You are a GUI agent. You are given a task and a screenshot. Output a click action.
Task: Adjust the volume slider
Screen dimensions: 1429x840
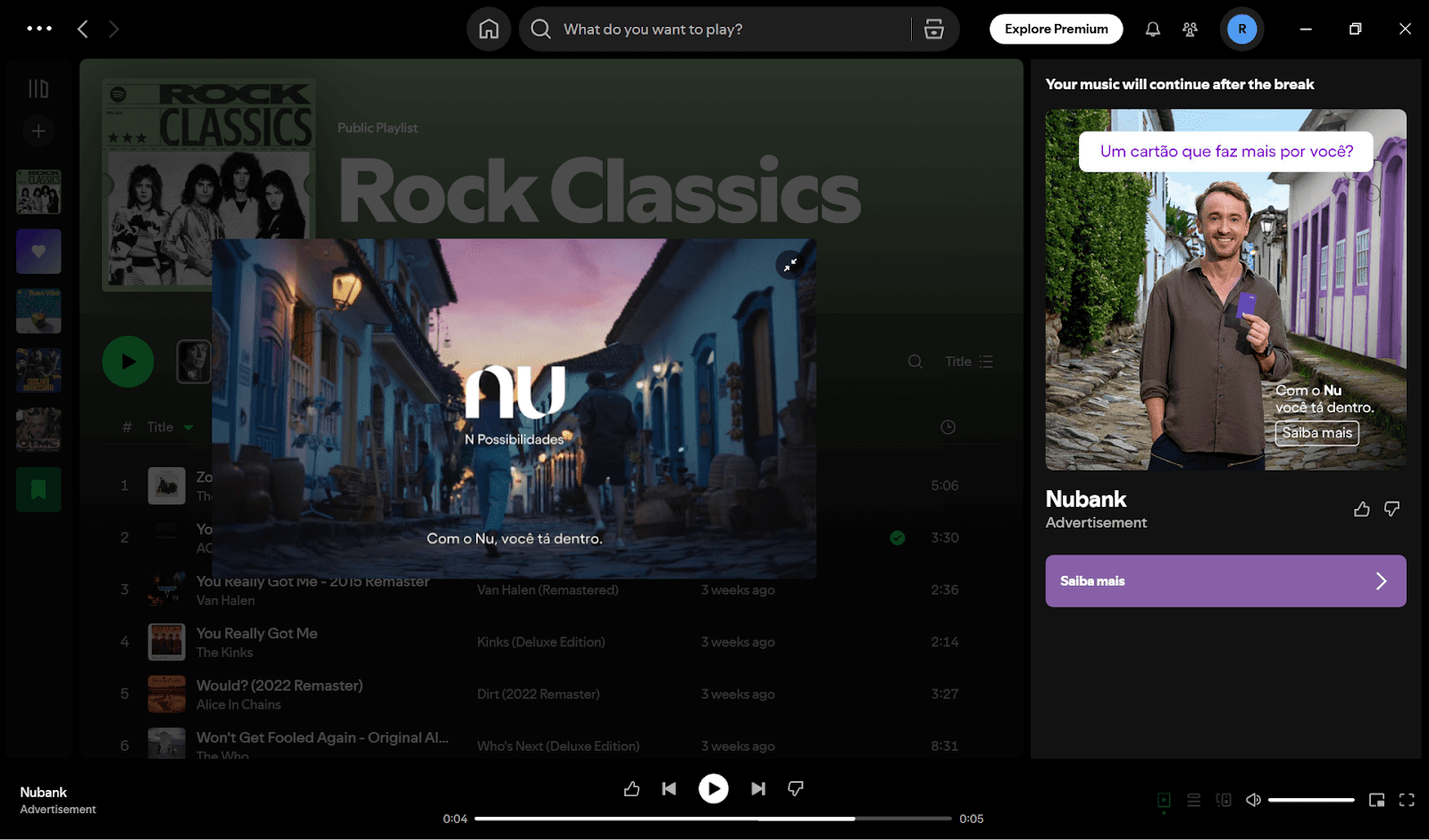(x=1311, y=800)
